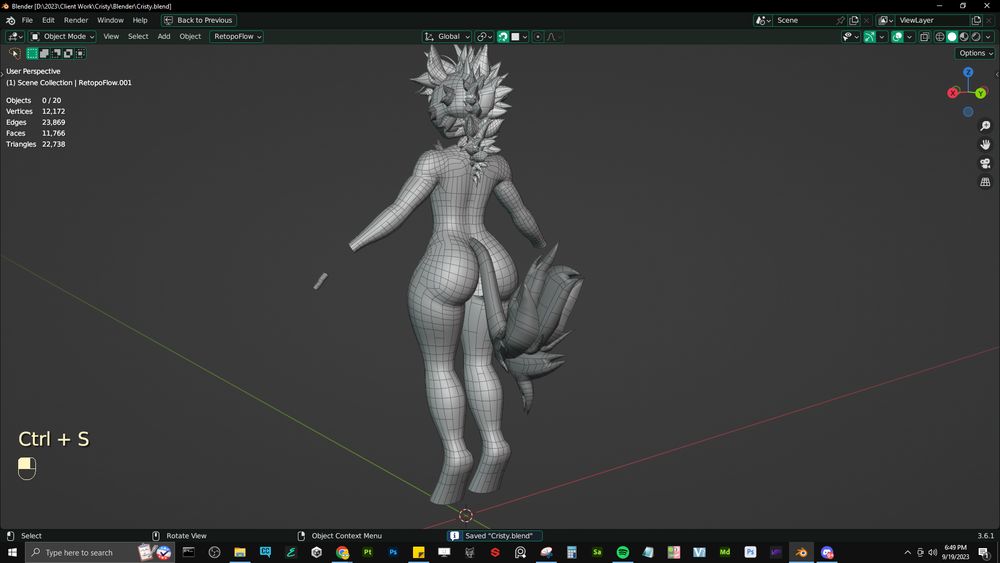
Task: Open the overlays options dropdown arrow
Action: pos(909,37)
